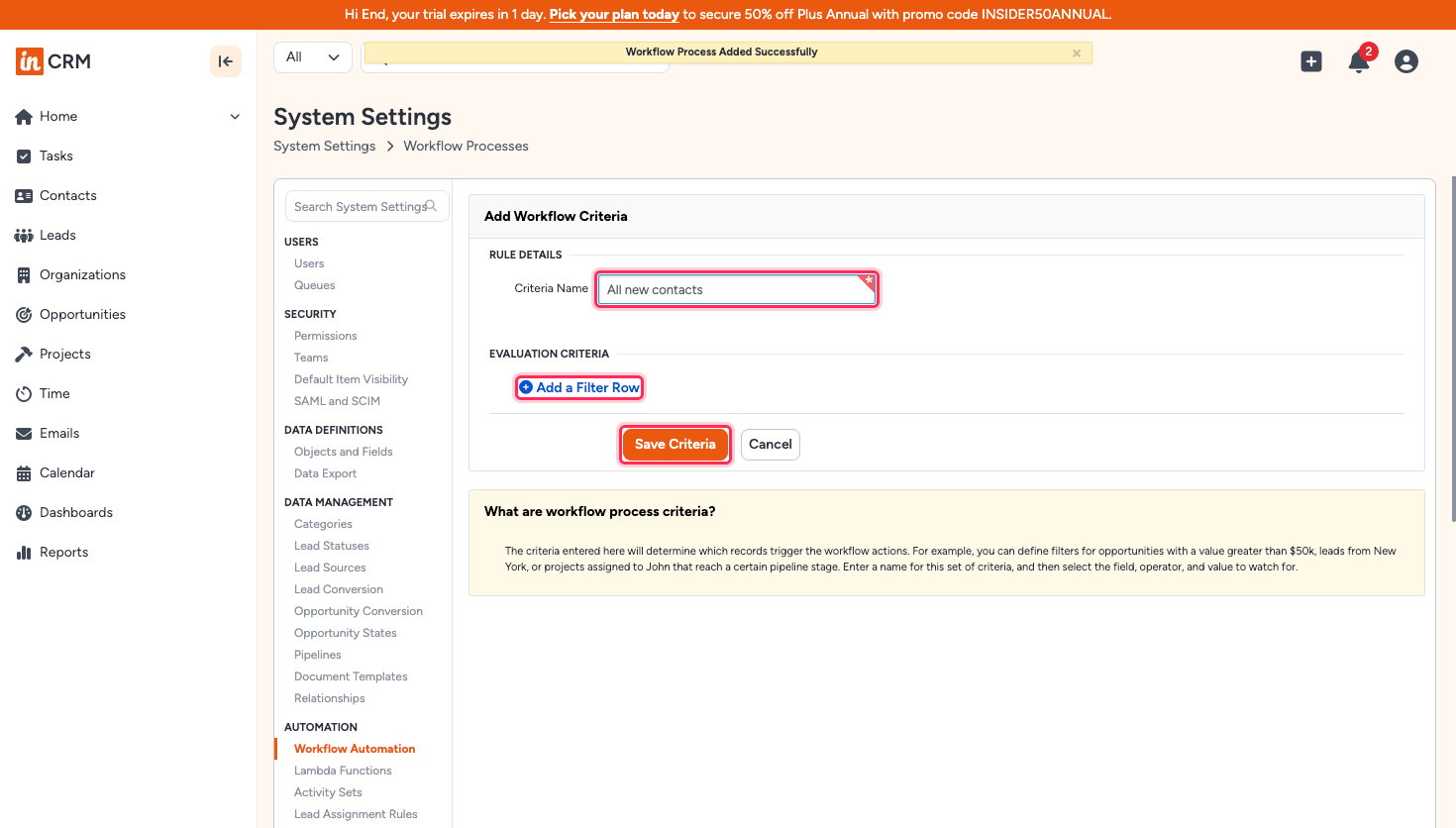
Task: Open Document Templates settings
Action: tap(351, 676)
